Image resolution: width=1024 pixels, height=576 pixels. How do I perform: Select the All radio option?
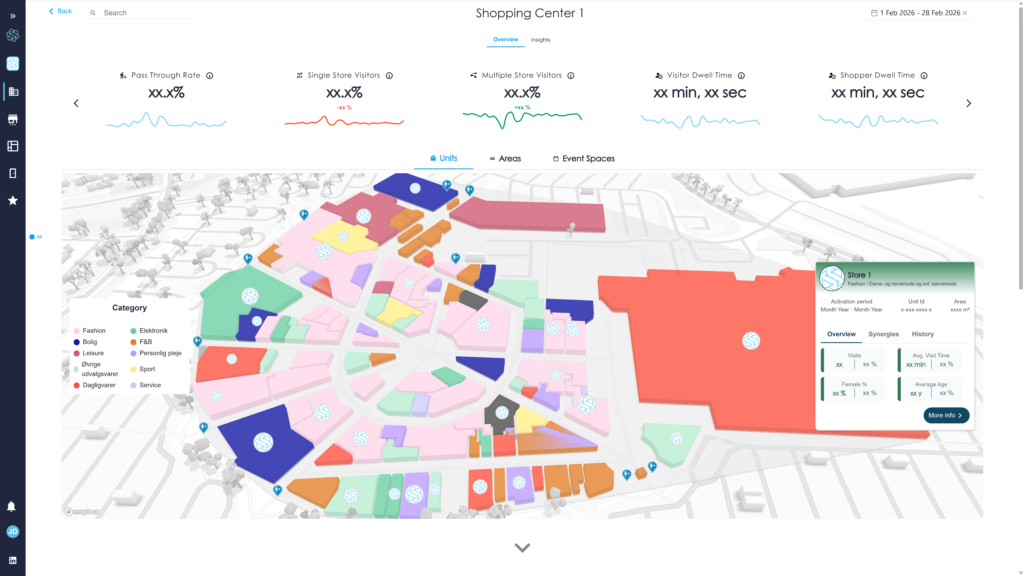pyautogui.click(x=32, y=237)
